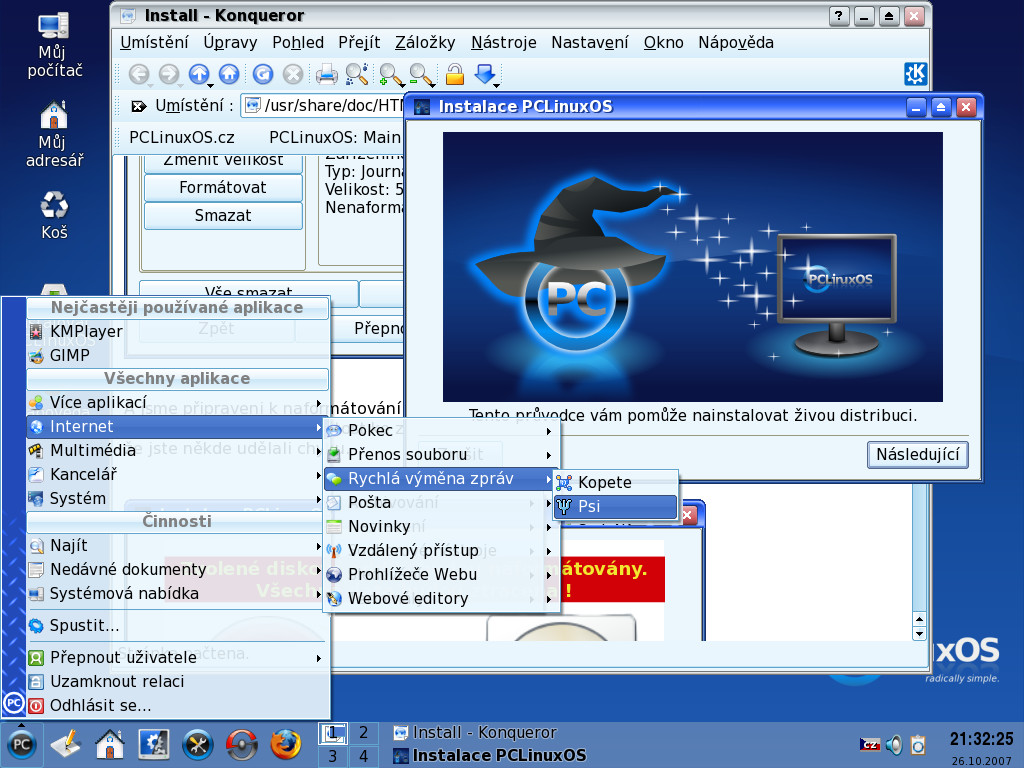Open the PCLinuxOS: Main bookmark
This screenshot has height=768, width=1024.
[335, 138]
